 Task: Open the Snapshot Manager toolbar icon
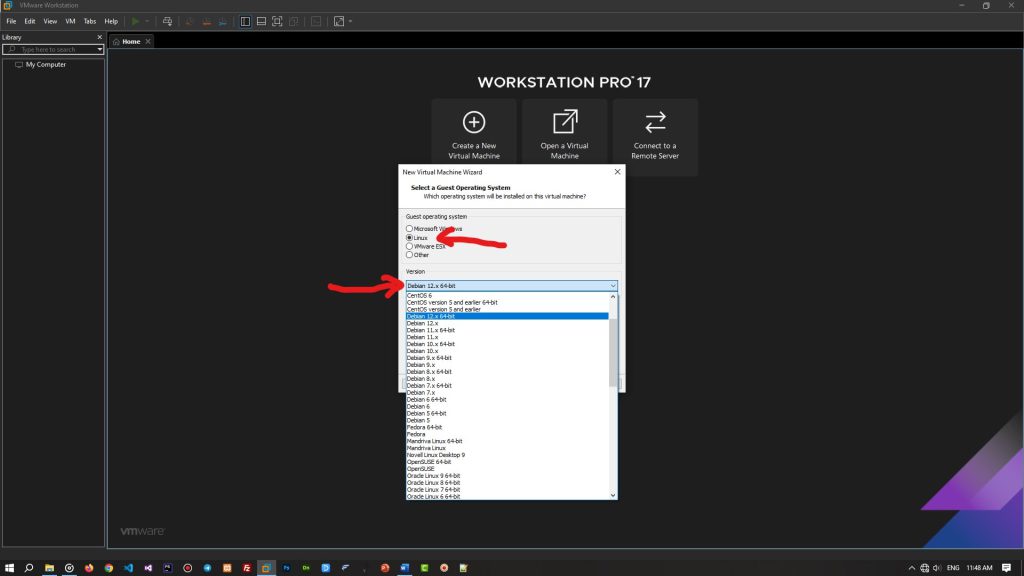coord(224,20)
